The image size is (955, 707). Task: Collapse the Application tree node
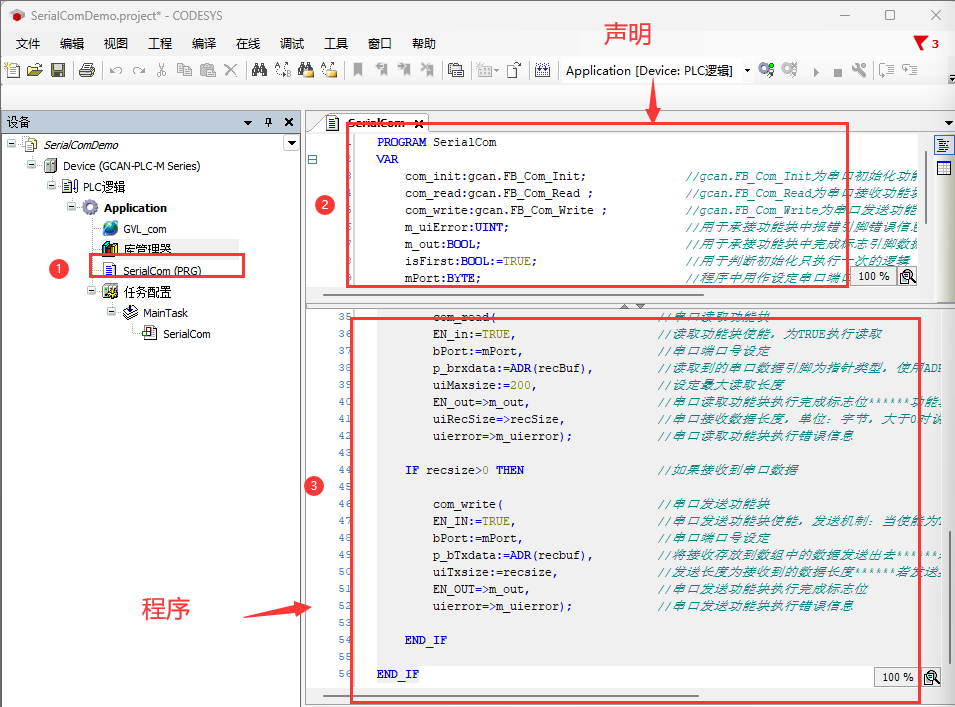73,207
